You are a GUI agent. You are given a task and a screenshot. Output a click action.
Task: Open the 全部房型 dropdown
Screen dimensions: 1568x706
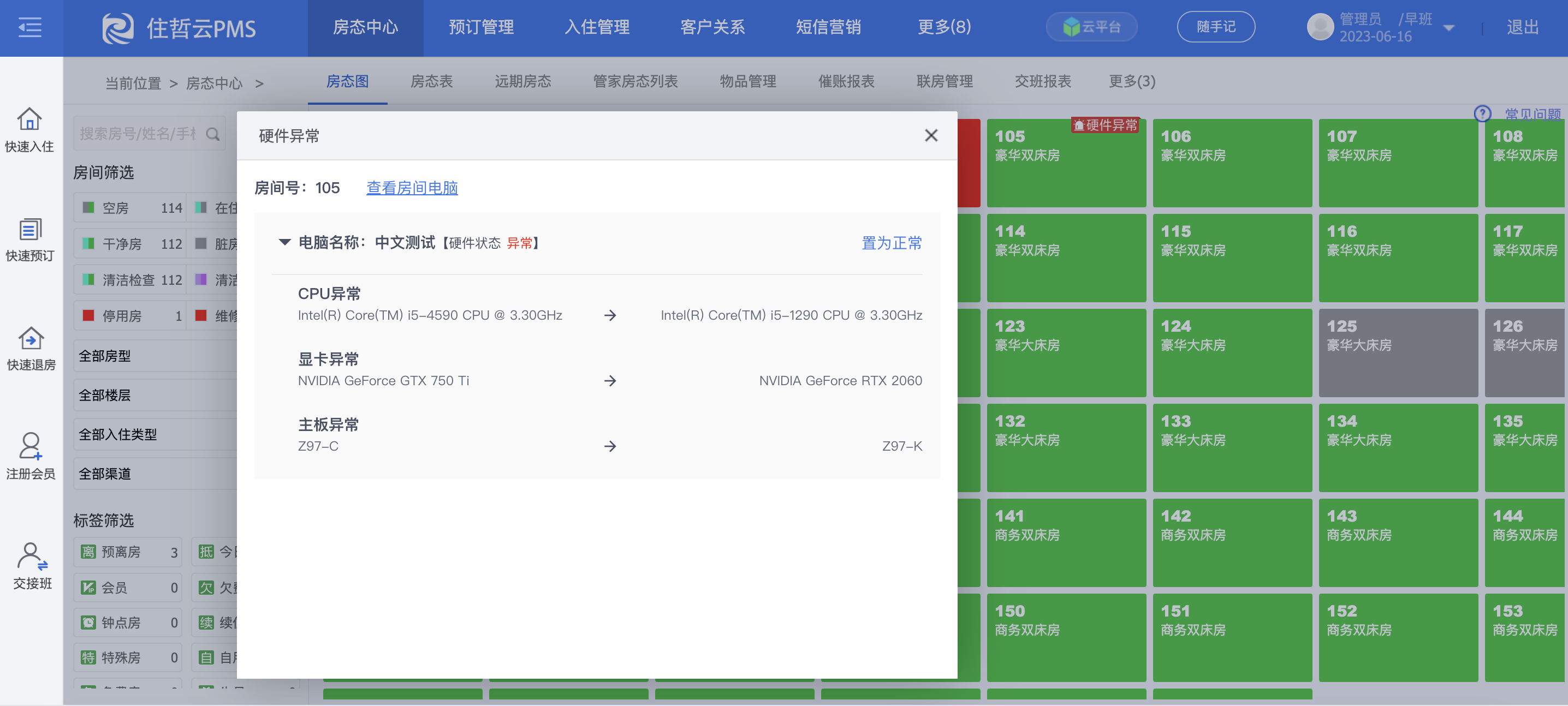click(x=155, y=356)
